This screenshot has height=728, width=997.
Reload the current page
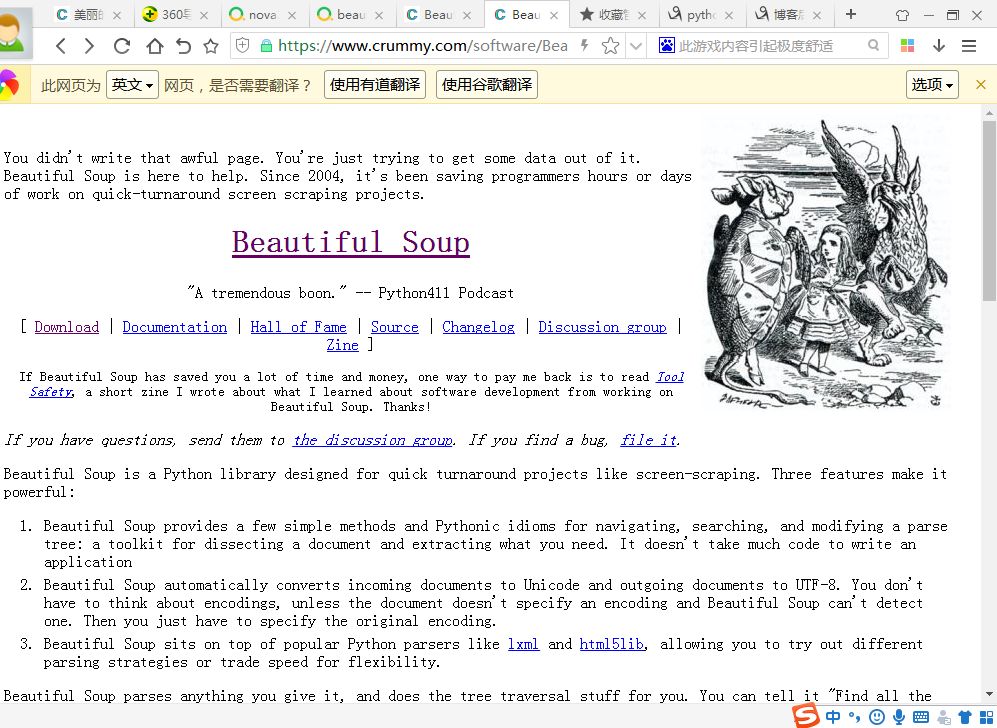click(121, 46)
